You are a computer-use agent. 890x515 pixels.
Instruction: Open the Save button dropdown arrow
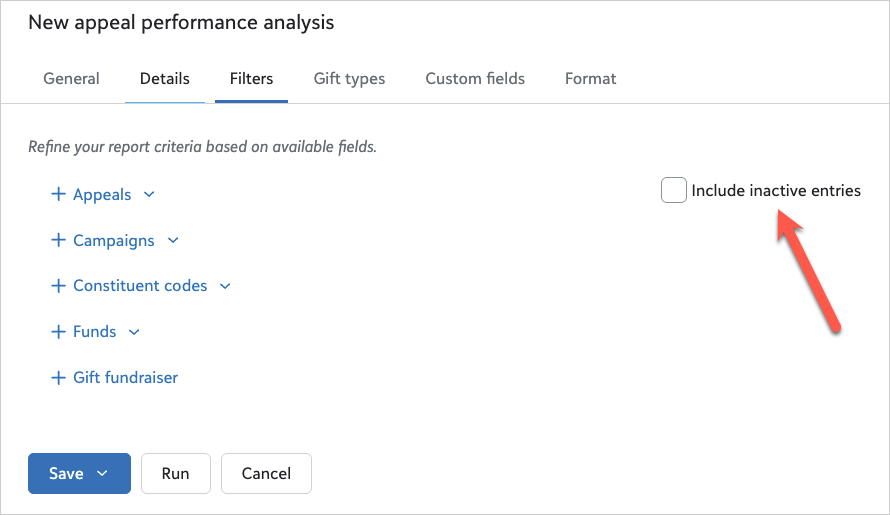pyautogui.click(x=102, y=474)
